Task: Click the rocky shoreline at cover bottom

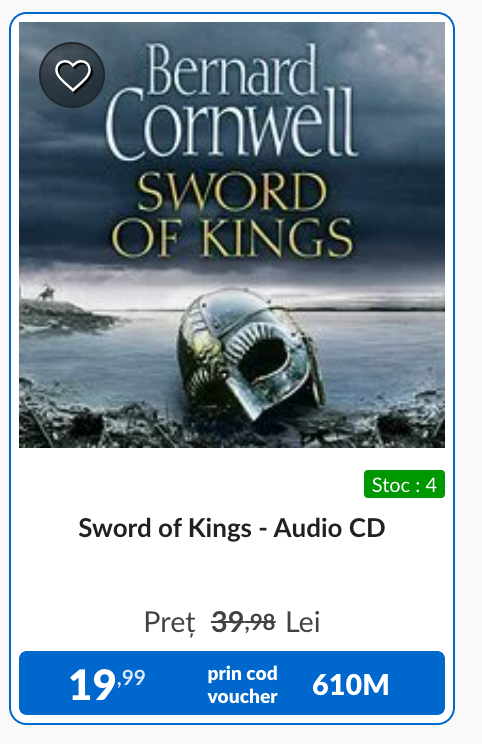Action: coord(232,425)
